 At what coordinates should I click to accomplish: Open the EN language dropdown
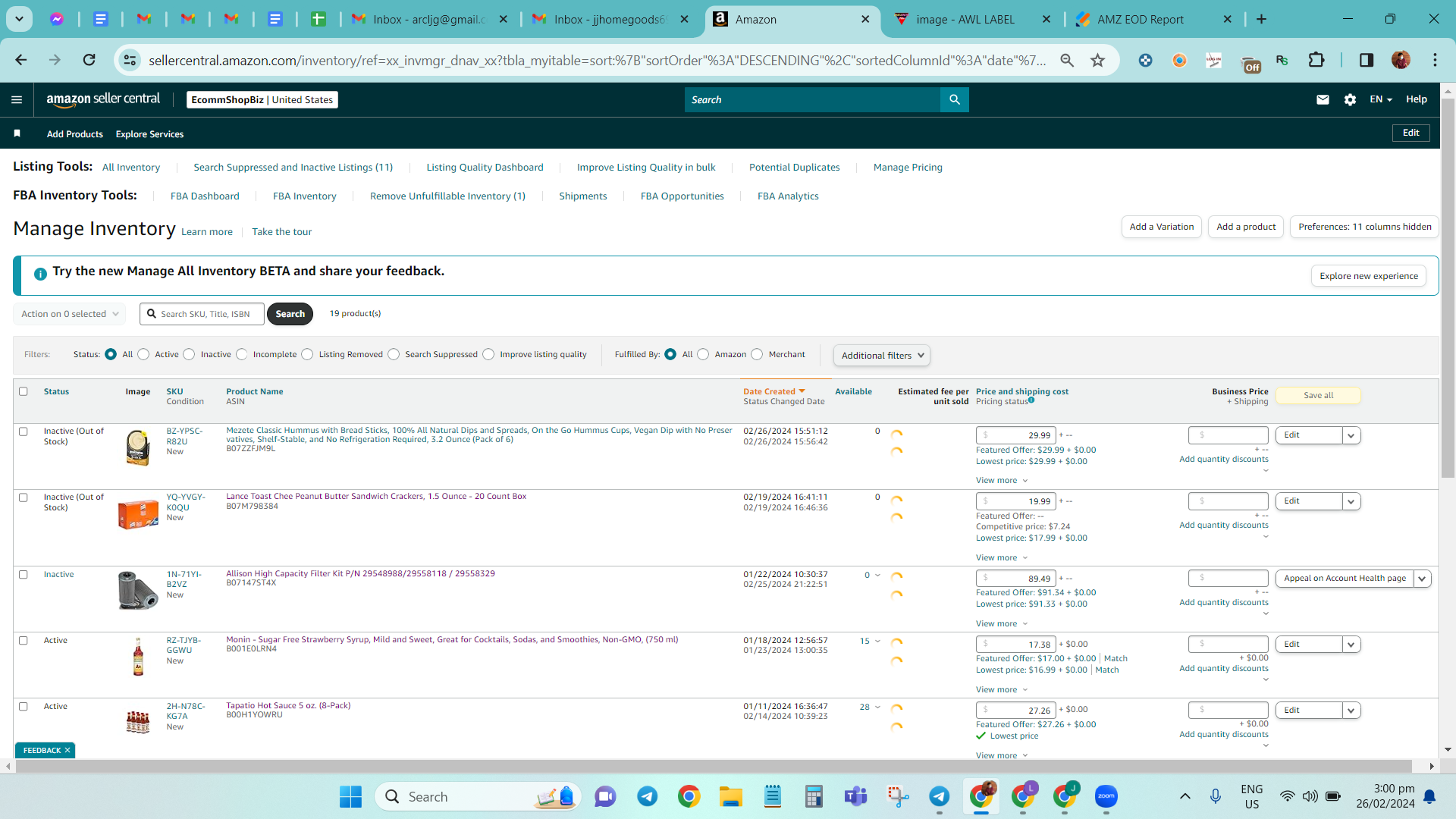click(1380, 99)
